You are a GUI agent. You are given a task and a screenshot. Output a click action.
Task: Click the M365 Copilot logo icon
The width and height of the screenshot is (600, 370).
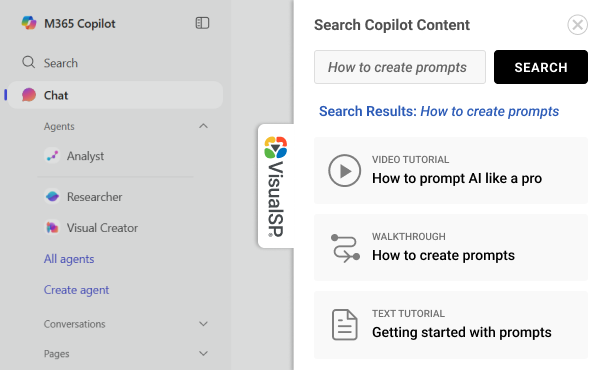coord(29,23)
